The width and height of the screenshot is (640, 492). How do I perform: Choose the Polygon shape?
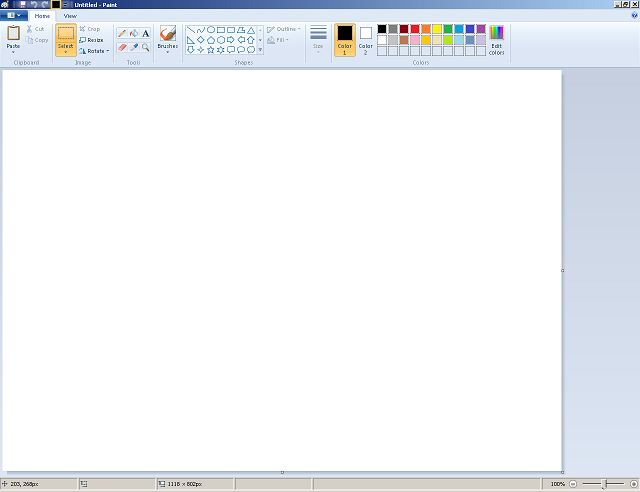coord(241,30)
